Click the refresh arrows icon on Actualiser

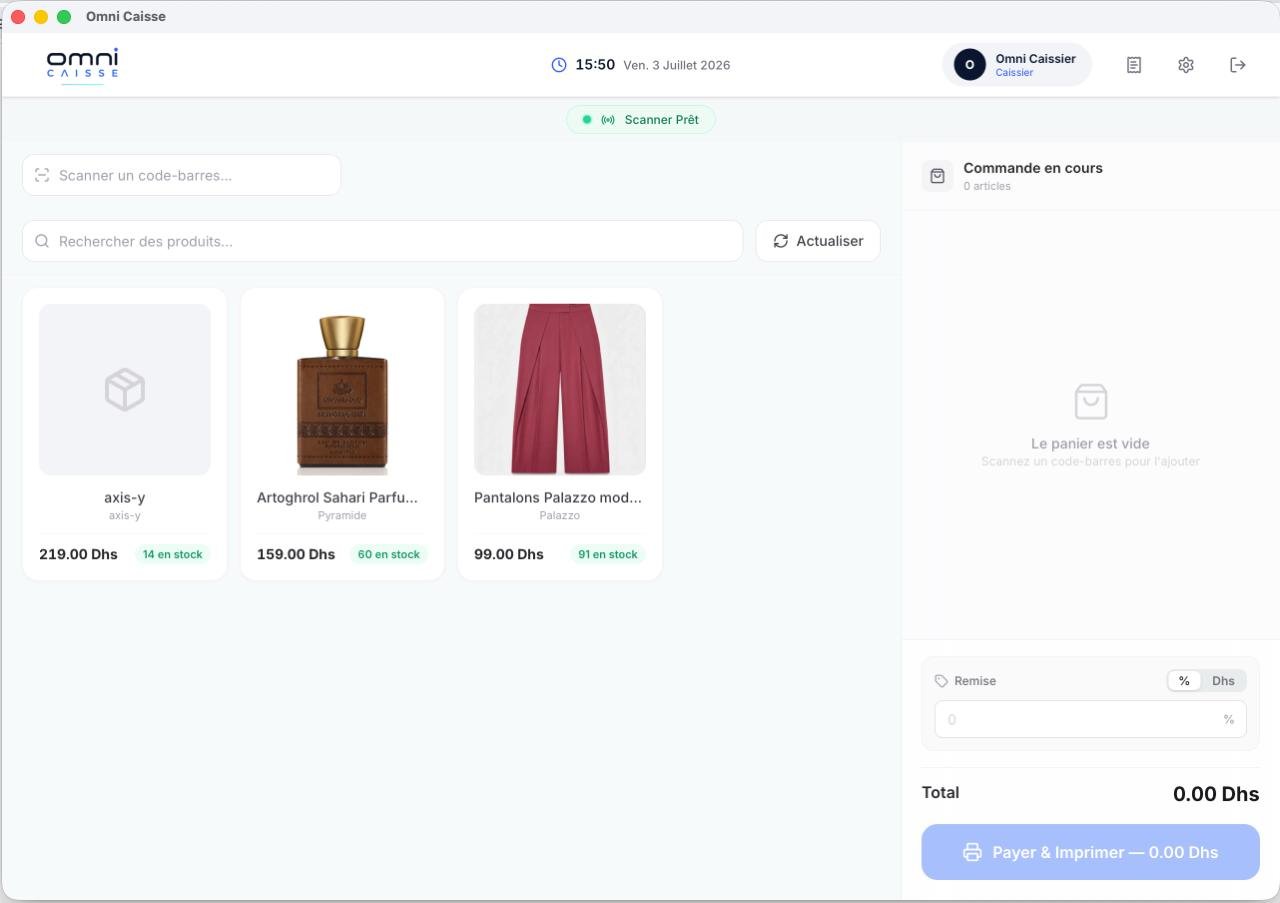[781, 241]
